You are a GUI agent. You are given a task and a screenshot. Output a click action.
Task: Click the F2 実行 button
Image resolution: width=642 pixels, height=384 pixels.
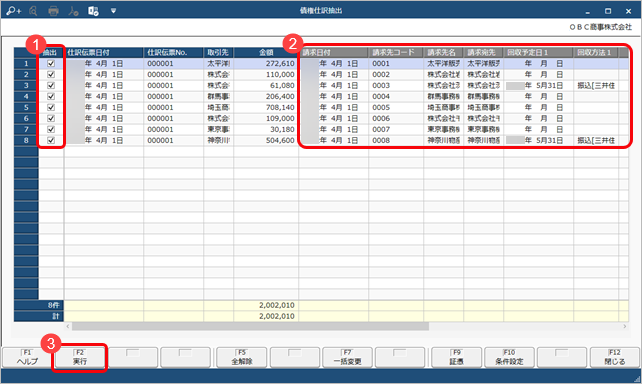pos(79,357)
